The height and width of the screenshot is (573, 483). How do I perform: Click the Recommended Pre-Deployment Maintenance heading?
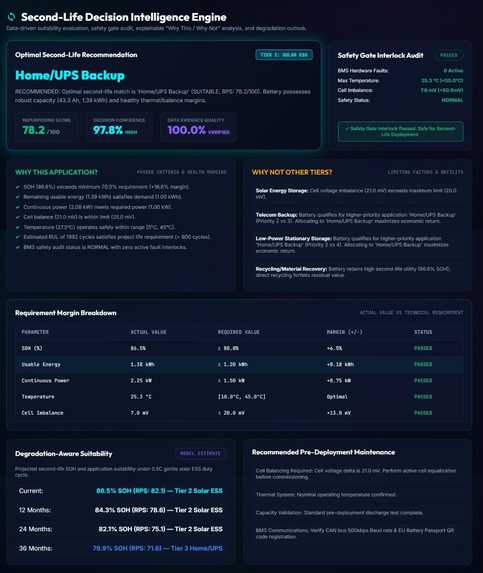coord(323,452)
